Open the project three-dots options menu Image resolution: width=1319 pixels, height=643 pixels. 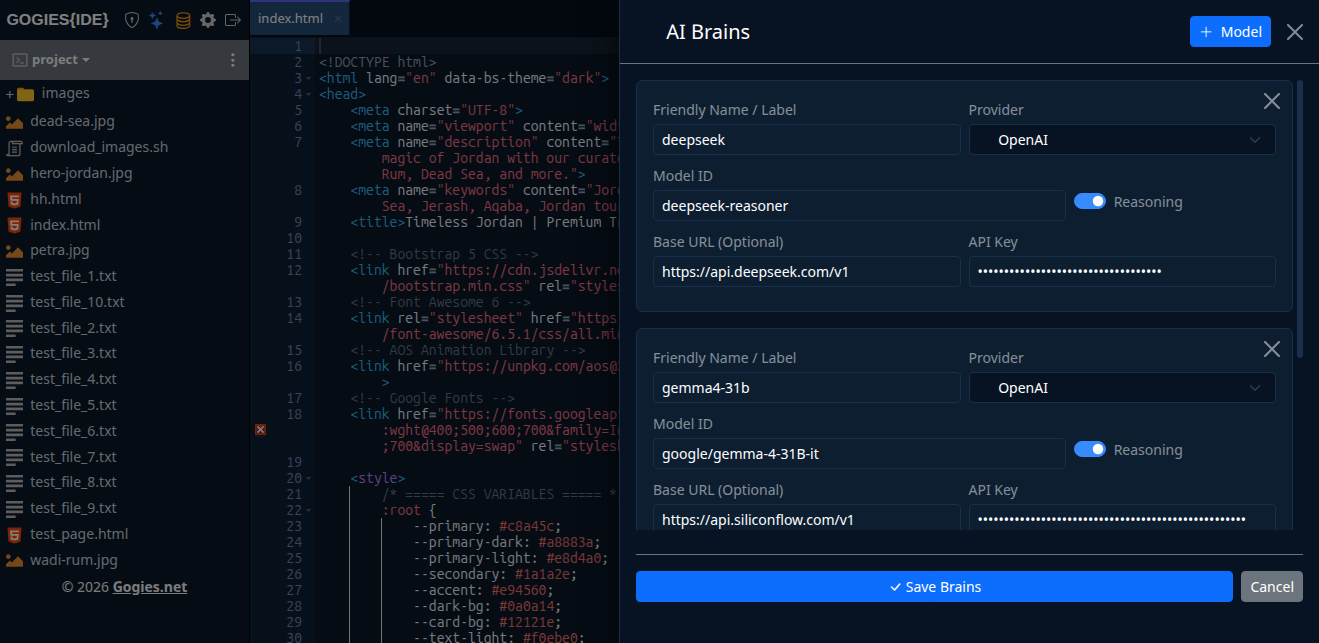233,60
